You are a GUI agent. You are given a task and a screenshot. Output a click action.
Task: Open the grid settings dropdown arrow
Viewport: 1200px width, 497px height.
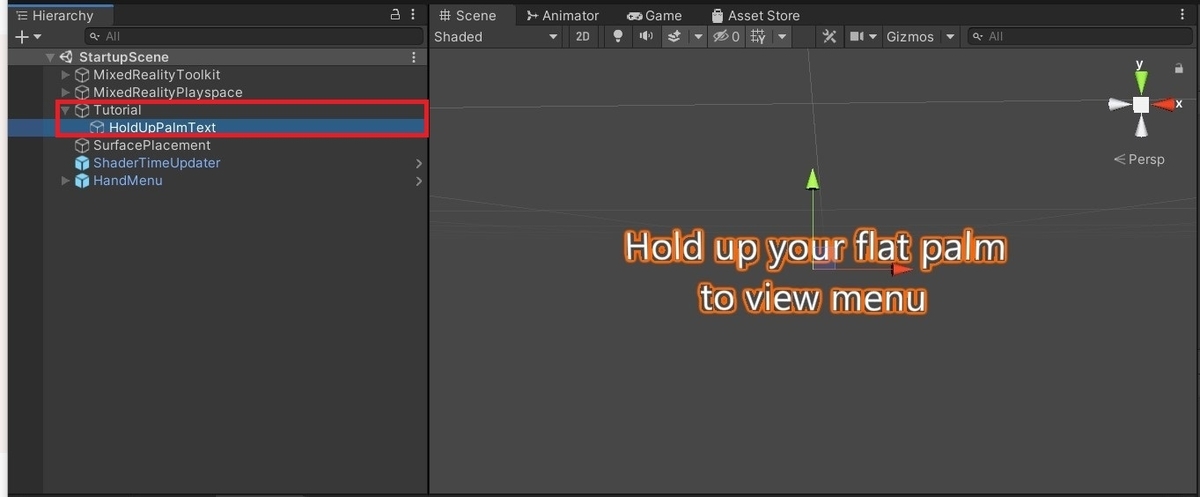coord(781,37)
